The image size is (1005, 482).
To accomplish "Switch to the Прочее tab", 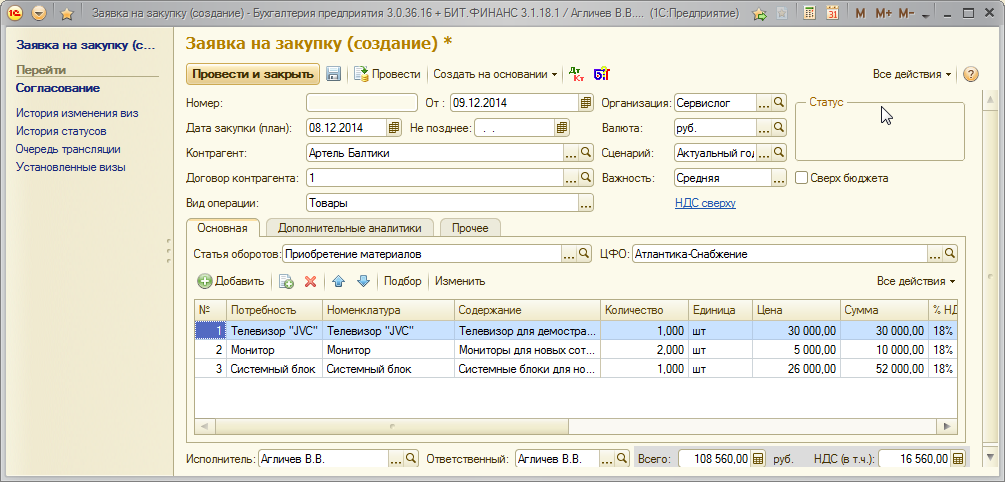I will coord(470,228).
